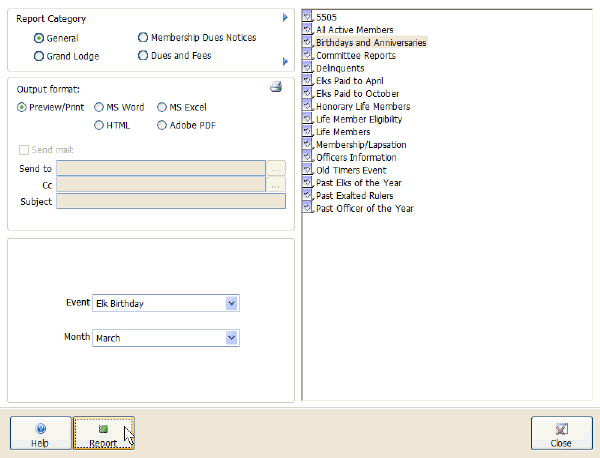Click the icon next to Life Members
The width and height of the screenshot is (600, 458).
(308, 132)
